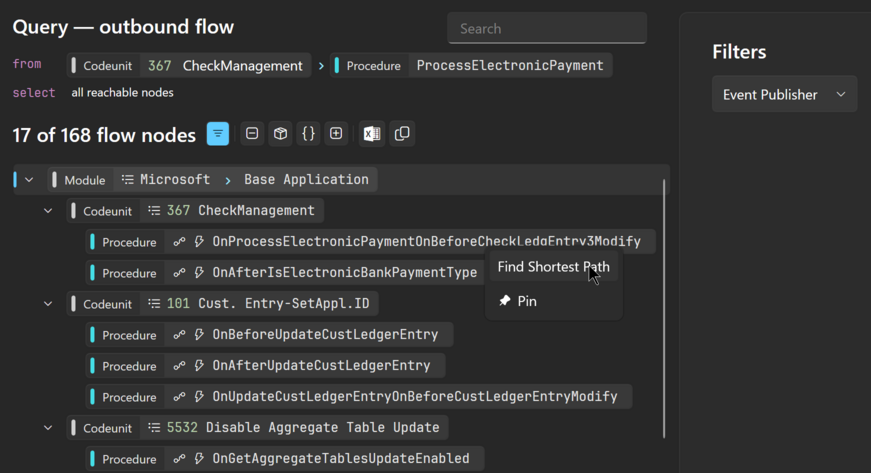Click the link icon beside OnBeforeUpdateCustLedgerEntry

click(179, 335)
